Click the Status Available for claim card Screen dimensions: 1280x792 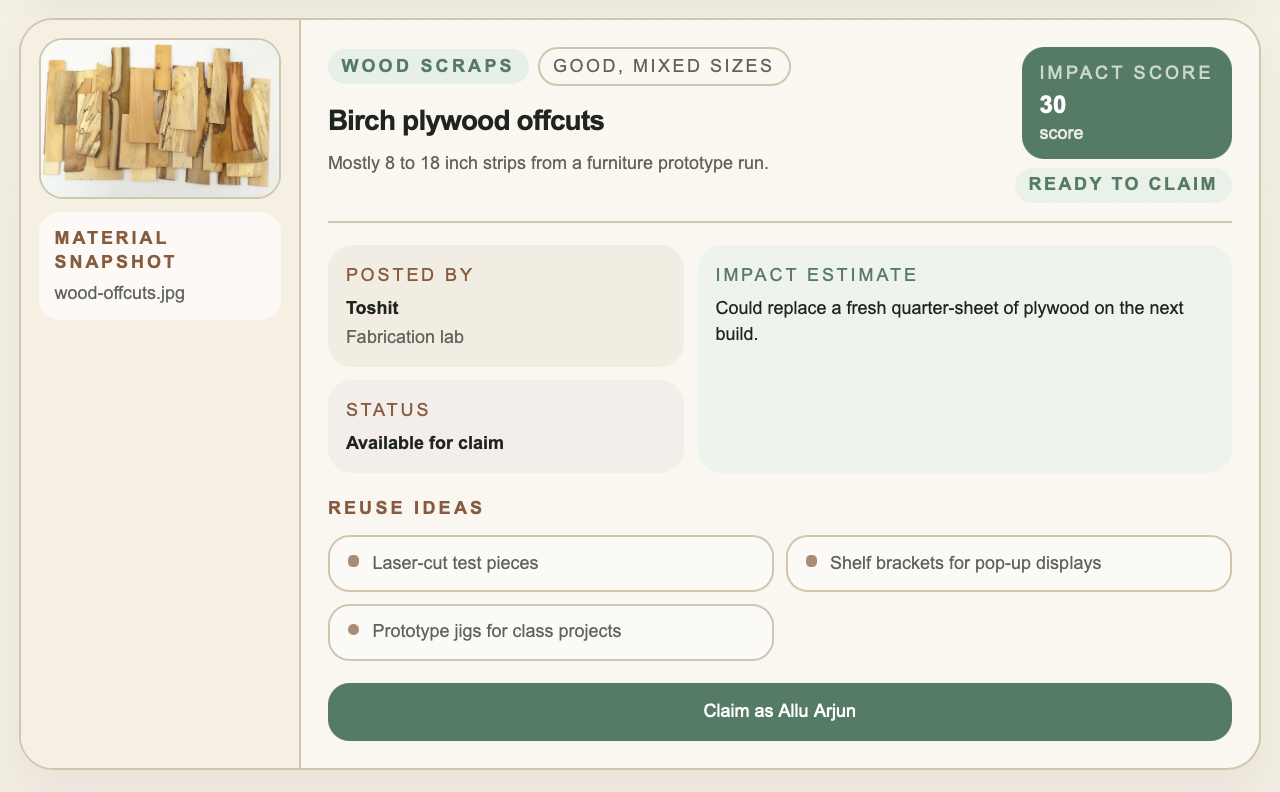point(505,426)
